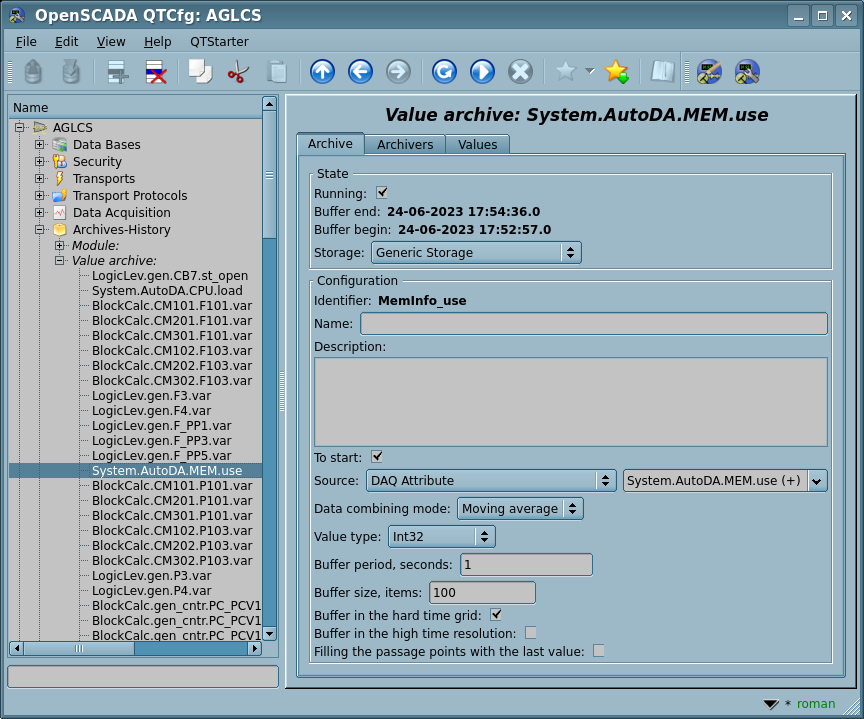Click the Buffer period seconds input field
Screen dimensions: 864x719
(x=525, y=565)
